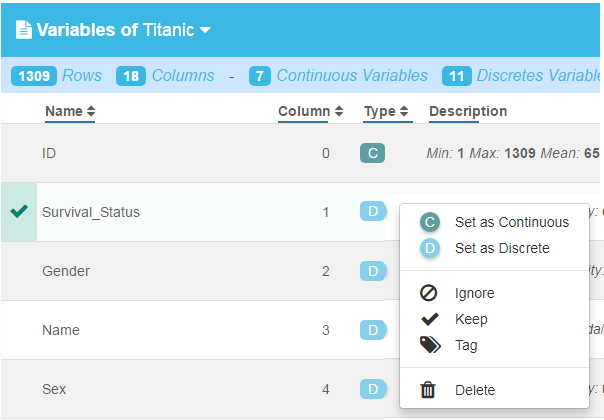
Task: Click the ignore circle-slash icon
Action: point(428,293)
